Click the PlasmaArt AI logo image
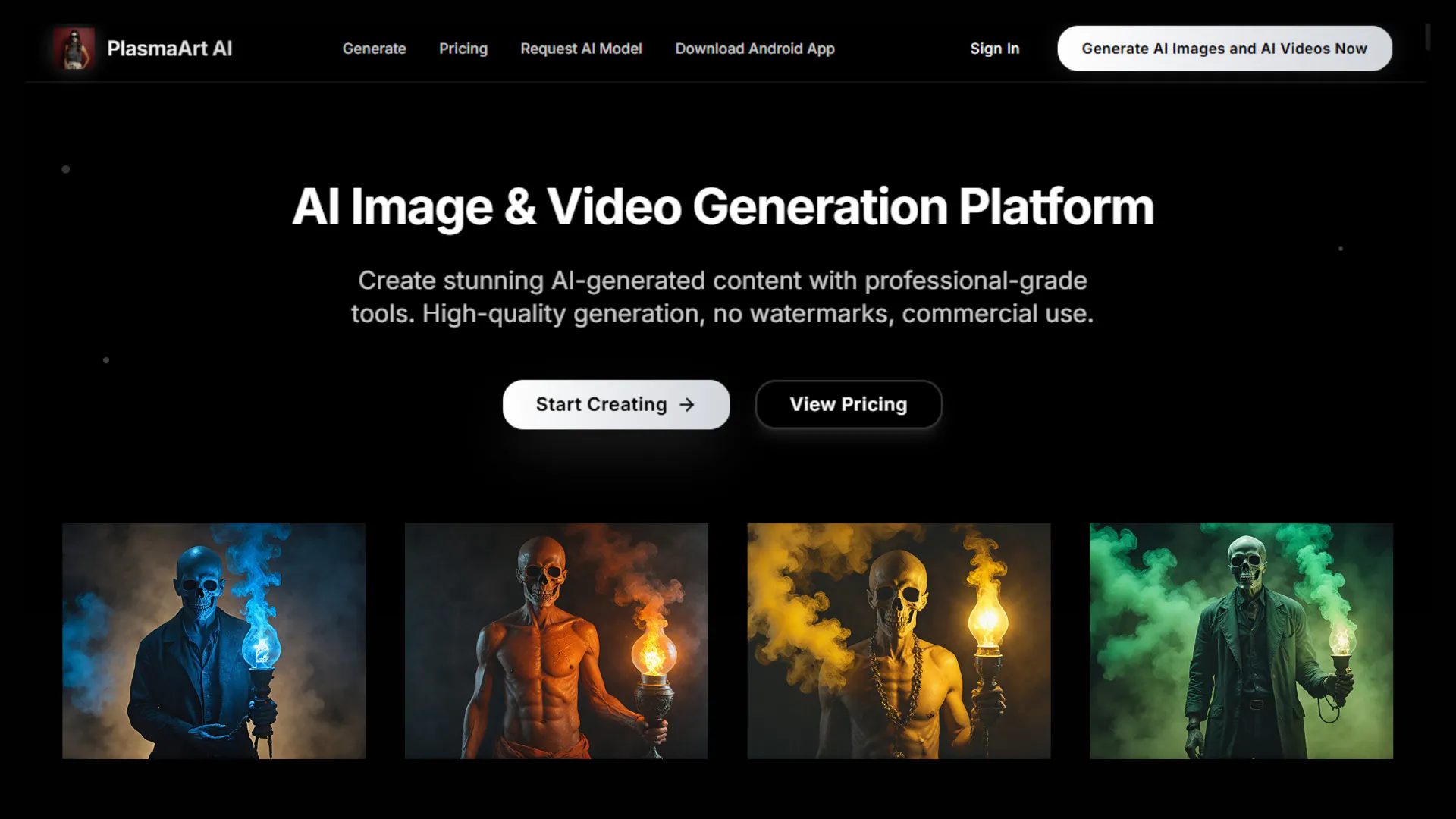Screen dimensions: 1456x819 [74, 49]
